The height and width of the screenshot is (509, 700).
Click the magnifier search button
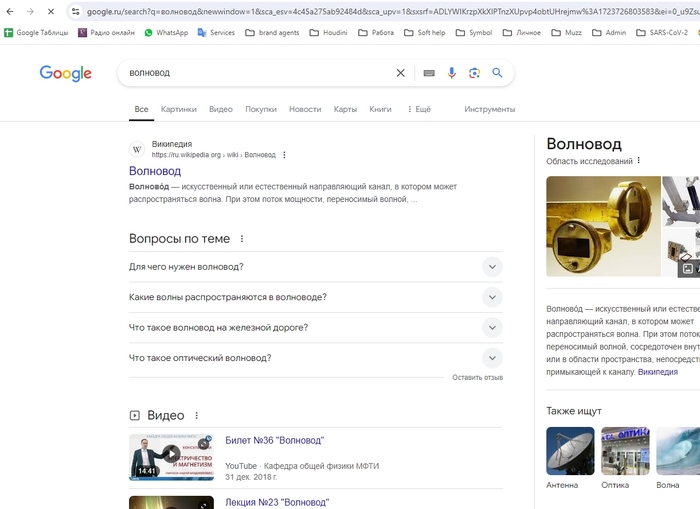497,73
